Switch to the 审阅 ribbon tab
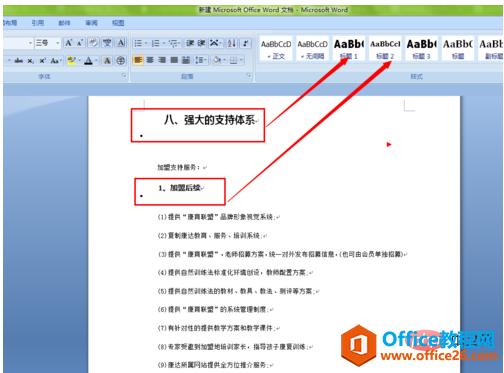 pos(91,23)
